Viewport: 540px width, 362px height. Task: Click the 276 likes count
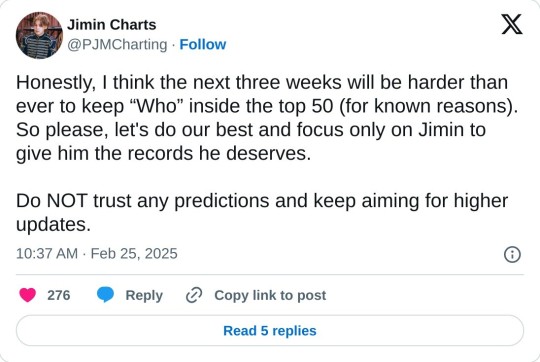coord(59,296)
